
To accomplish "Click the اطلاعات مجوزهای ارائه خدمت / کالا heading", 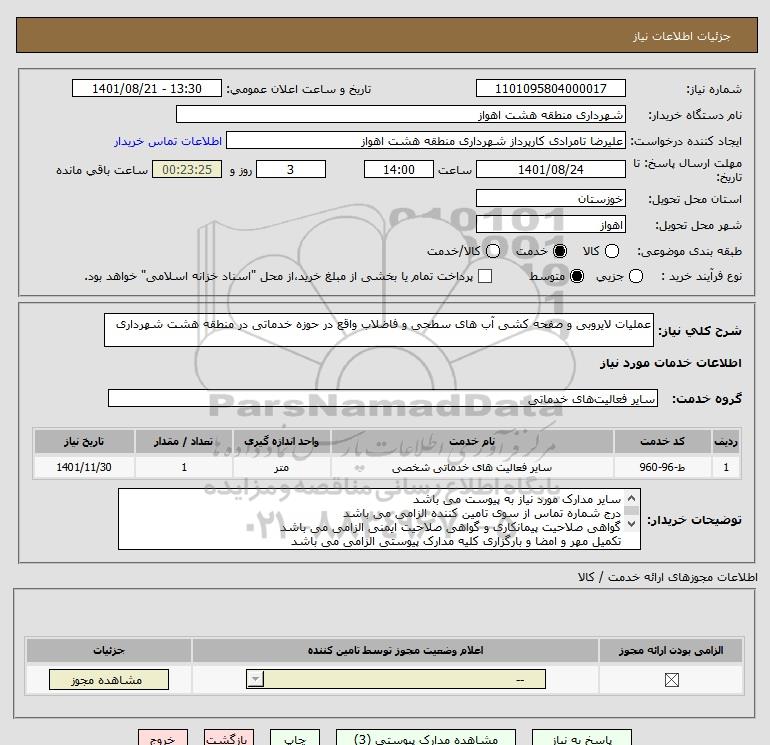I will tap(667, 577).
